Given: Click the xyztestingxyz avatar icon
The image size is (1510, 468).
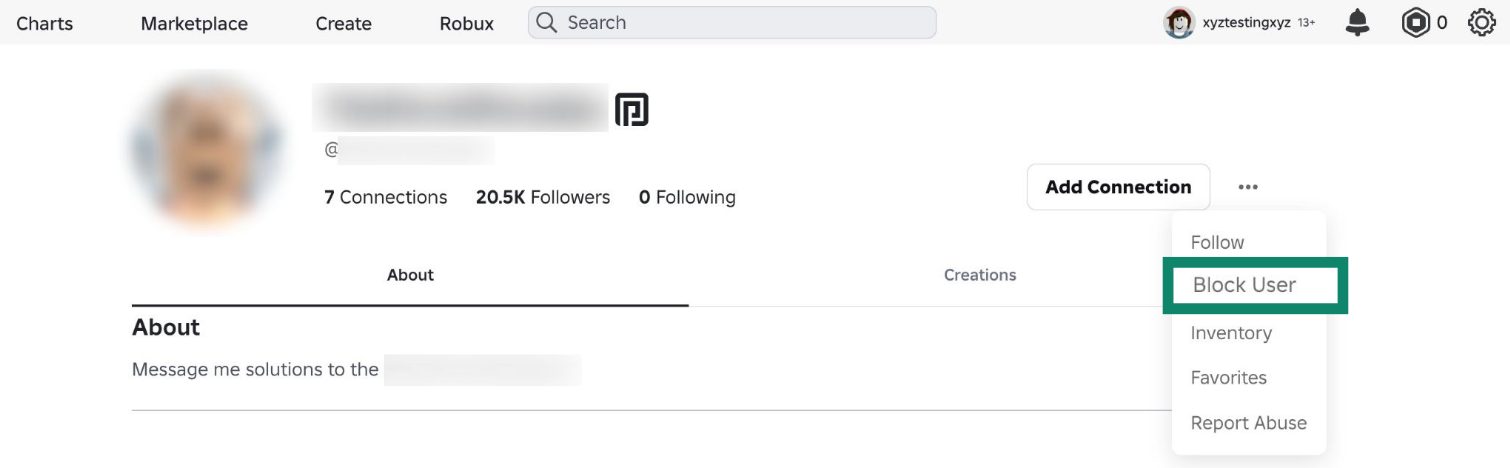Looking at the screenshot, I should coord(1180,23).
